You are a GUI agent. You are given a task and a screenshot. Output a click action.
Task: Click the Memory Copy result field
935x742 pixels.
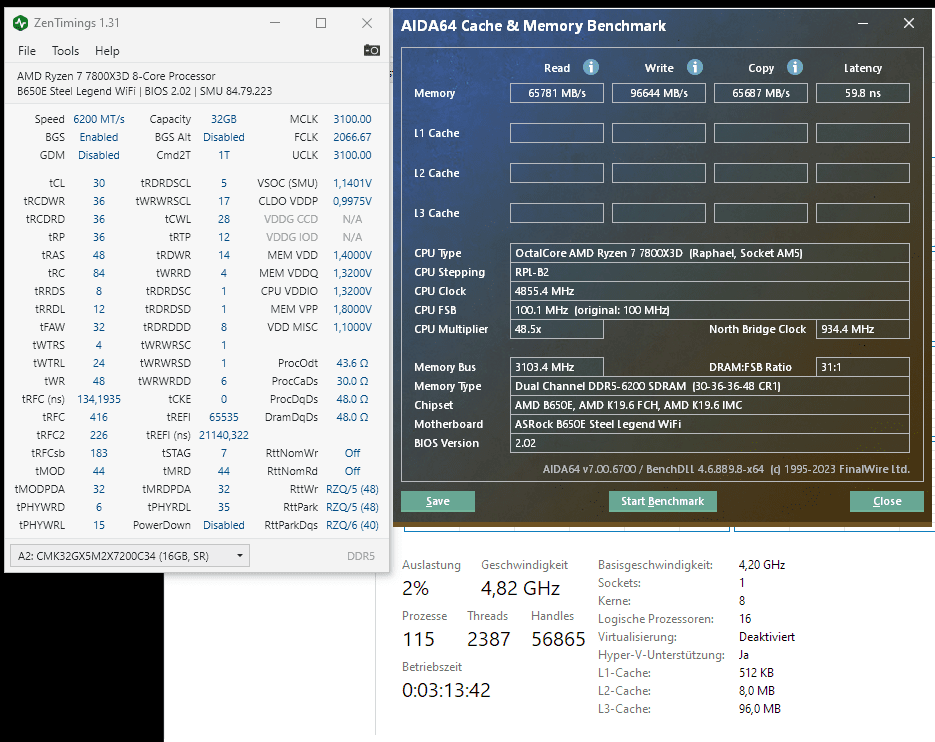click(x=761, y=93)
